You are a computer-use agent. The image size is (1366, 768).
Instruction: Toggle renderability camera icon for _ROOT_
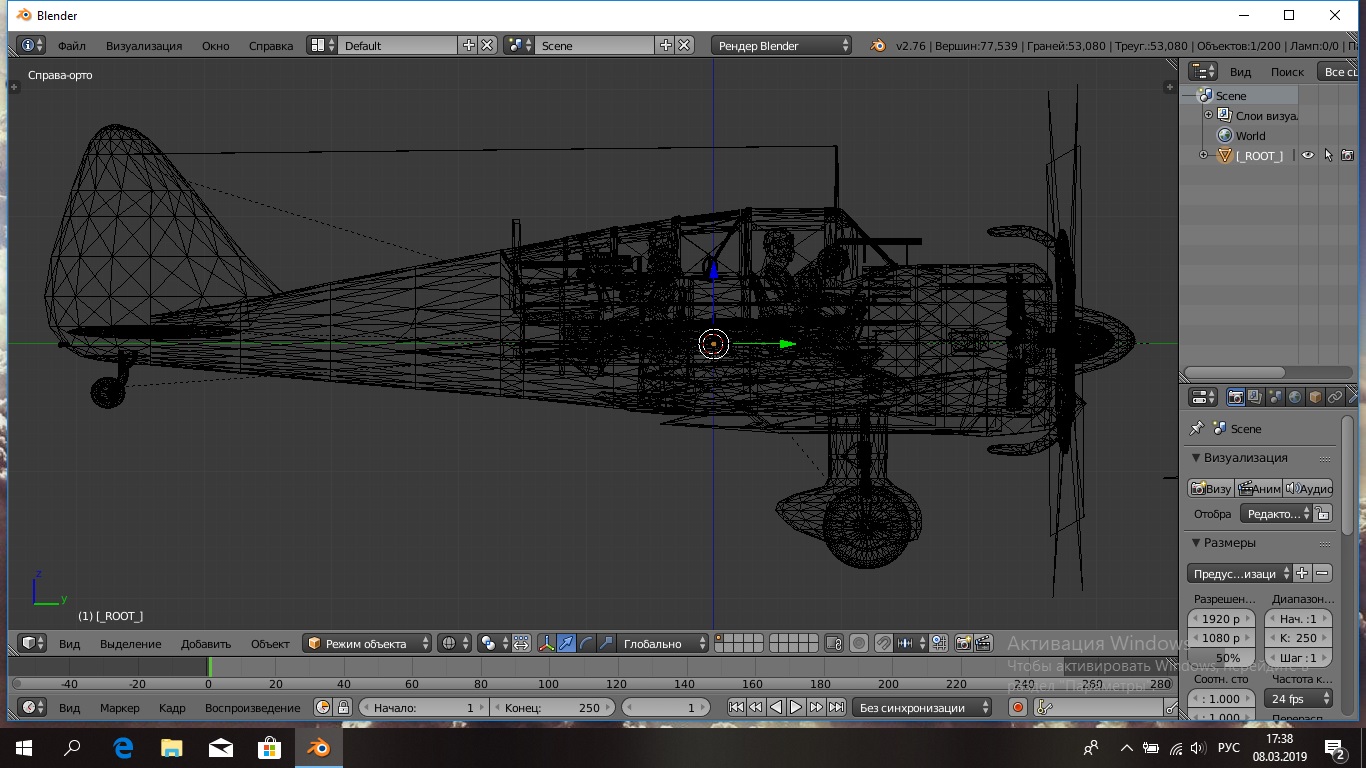pos(1347,155)
